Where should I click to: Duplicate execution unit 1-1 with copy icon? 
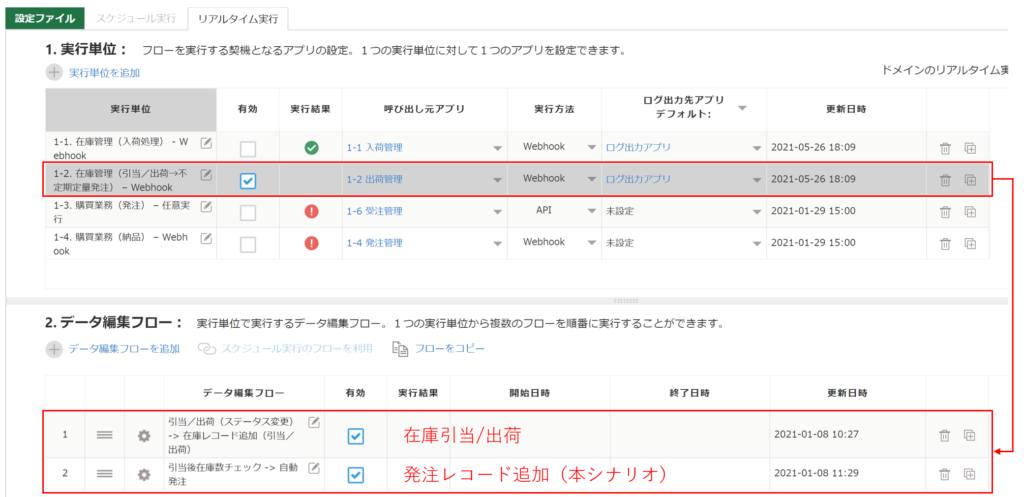tap(970, 148)
